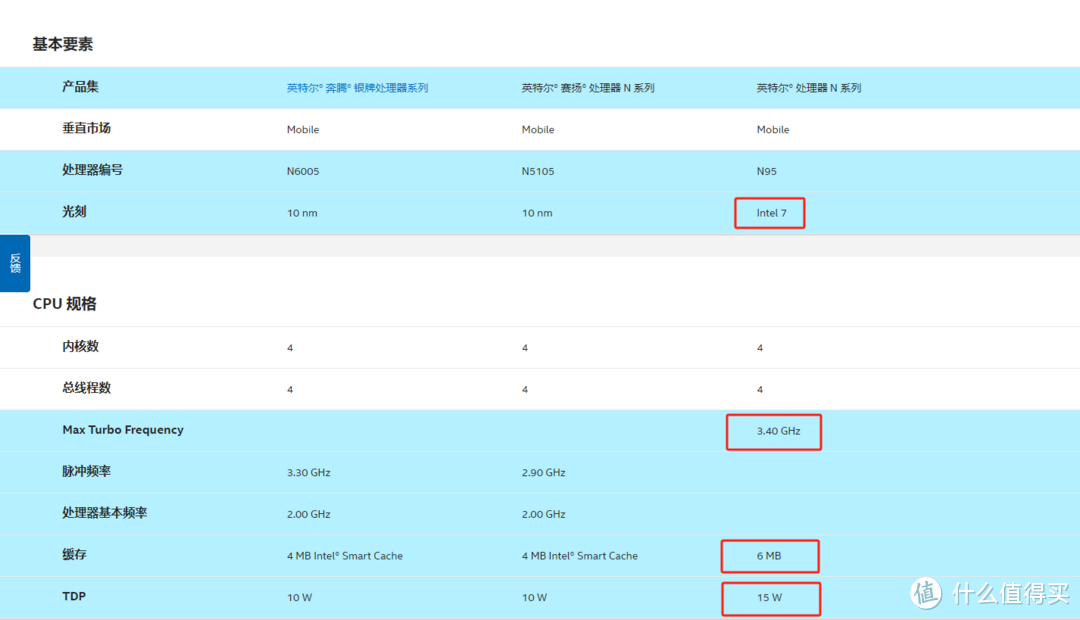This screenshot has width=1080, height=620.
Task: Click the 处理器基本频率 row label
Action: click(x=105, y=513)
